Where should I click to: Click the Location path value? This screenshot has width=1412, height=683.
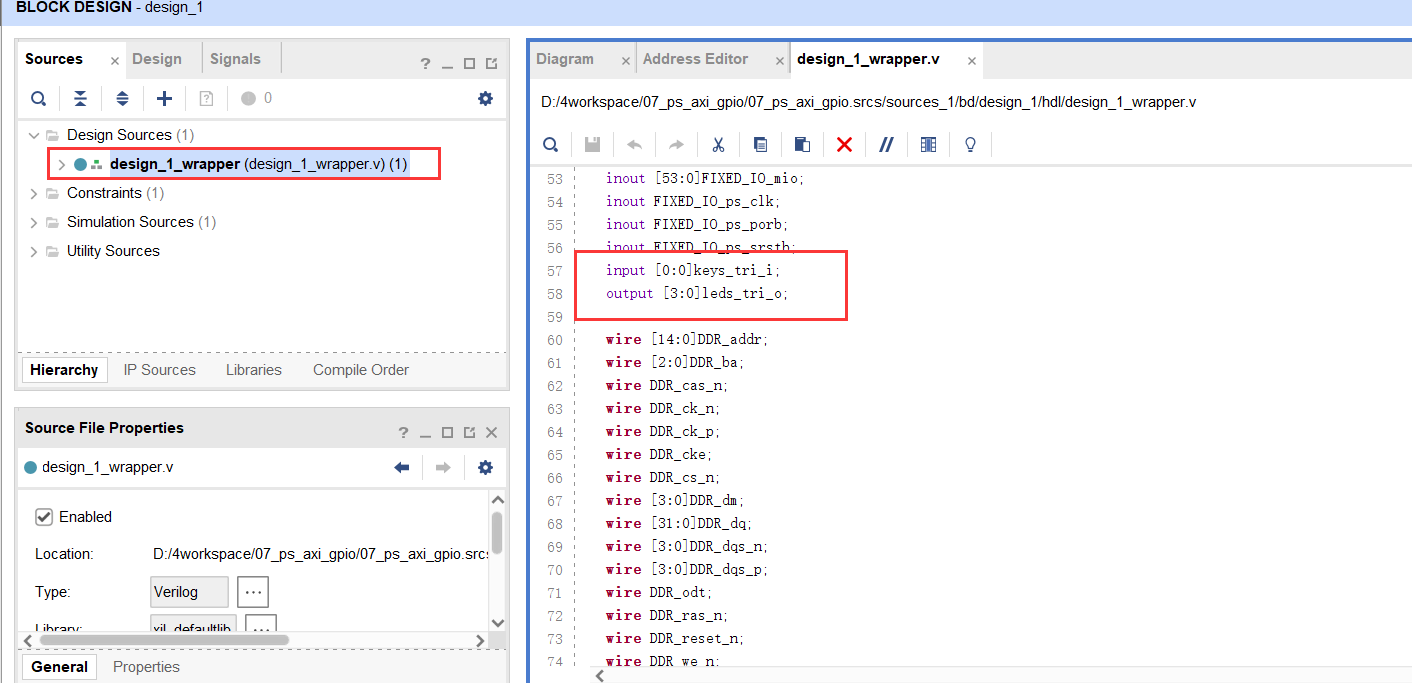(320, 554)
